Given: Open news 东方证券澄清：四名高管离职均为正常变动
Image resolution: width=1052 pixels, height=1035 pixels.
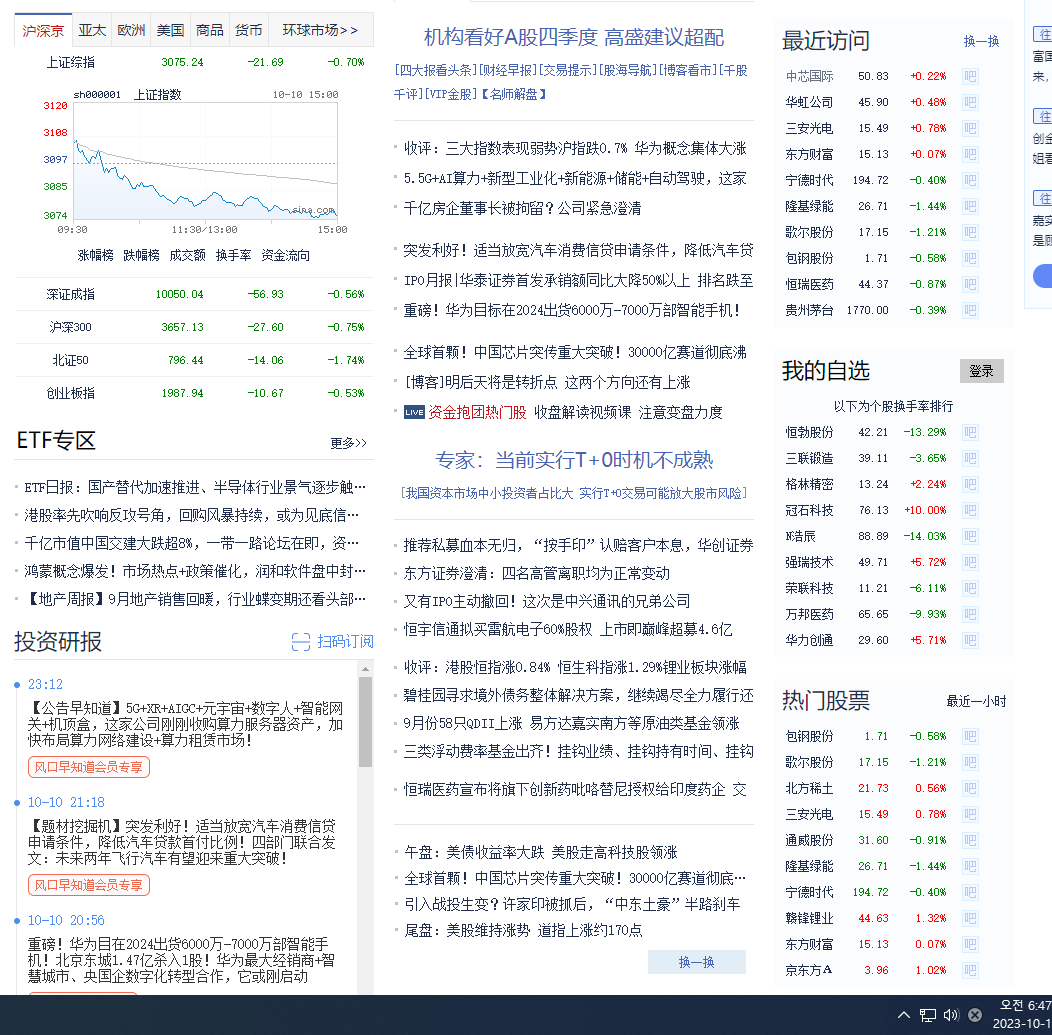Looking at the screenshot, I should [537, 574].
